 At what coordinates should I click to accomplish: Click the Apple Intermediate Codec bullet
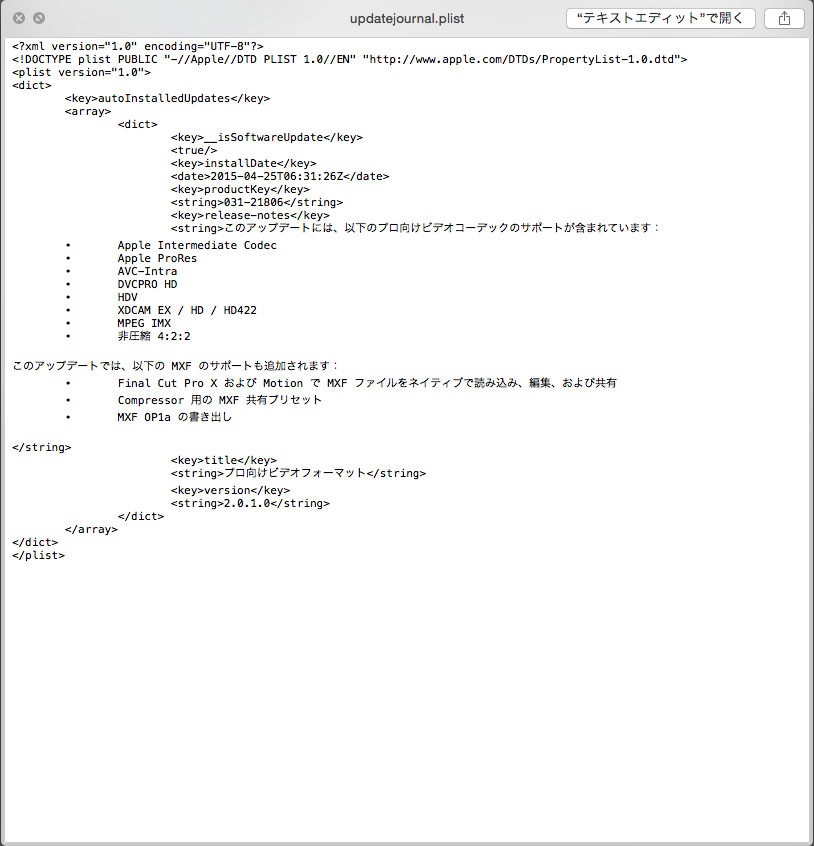click(x=197, y=245)
